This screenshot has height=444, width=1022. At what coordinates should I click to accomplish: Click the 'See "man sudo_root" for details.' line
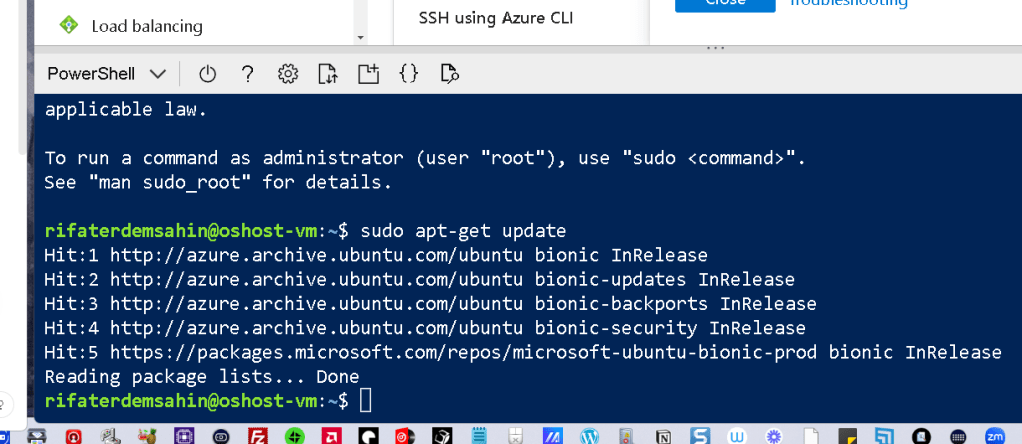pyautogui.click(x=218, y=183)
